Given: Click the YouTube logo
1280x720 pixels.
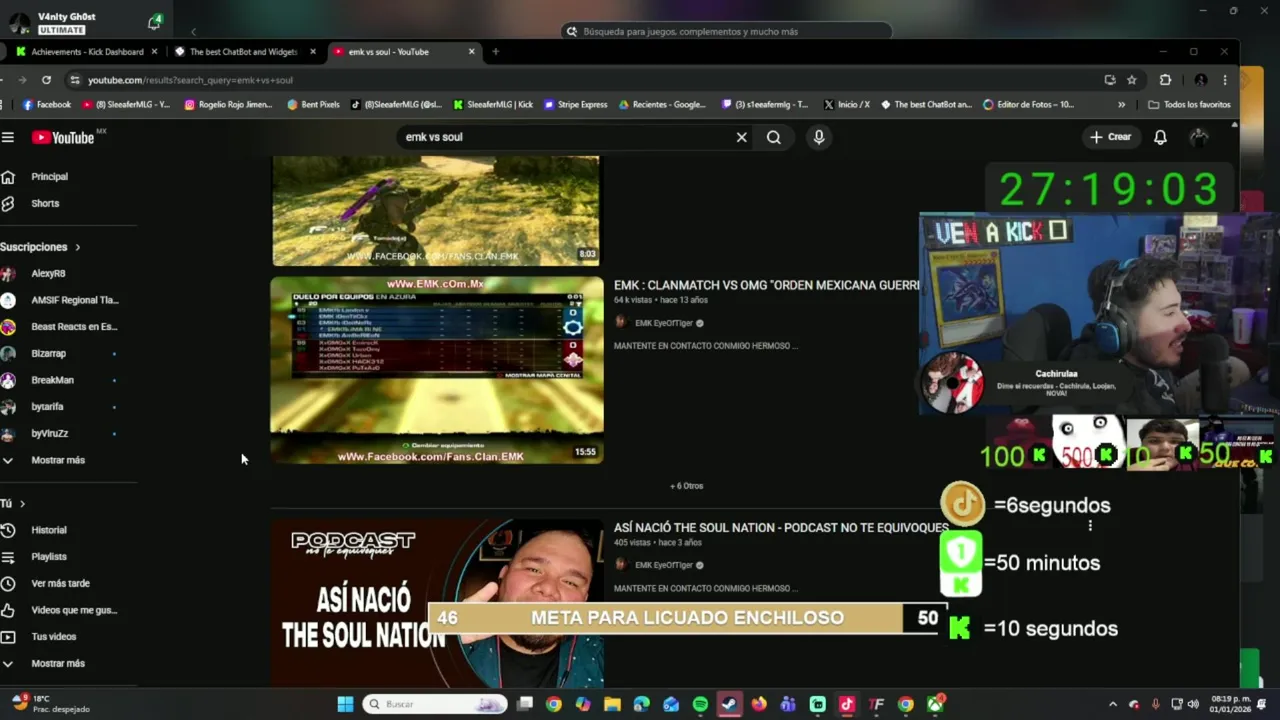Looking at the screenshot, I should point(63,137).
